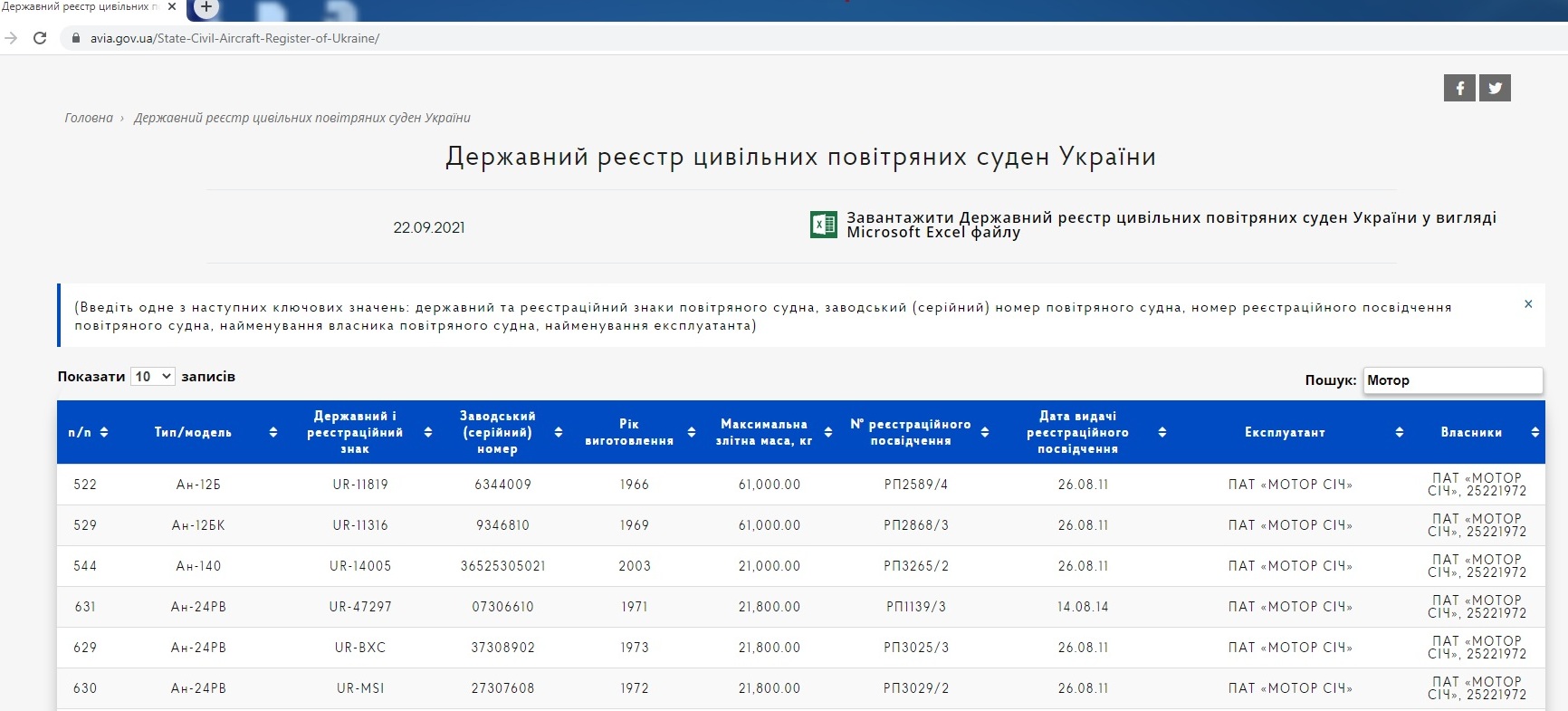Click the Пошук search field
The width and height of the screenshot is (1568, 711).
1452,380
